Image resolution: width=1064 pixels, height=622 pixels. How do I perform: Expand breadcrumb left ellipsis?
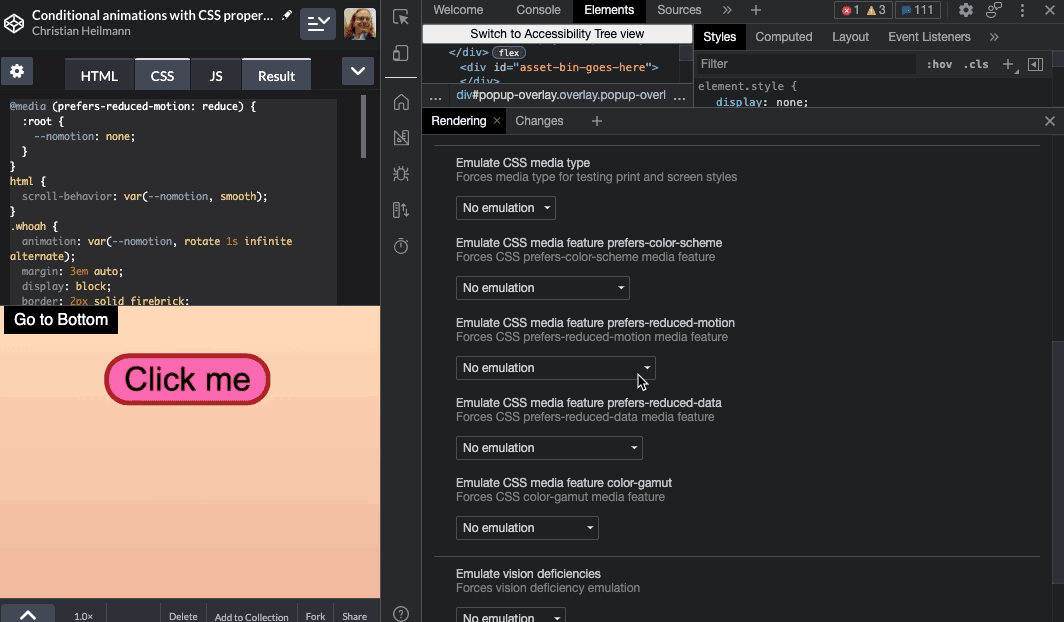pyautogui.click(x=435, y=96)
